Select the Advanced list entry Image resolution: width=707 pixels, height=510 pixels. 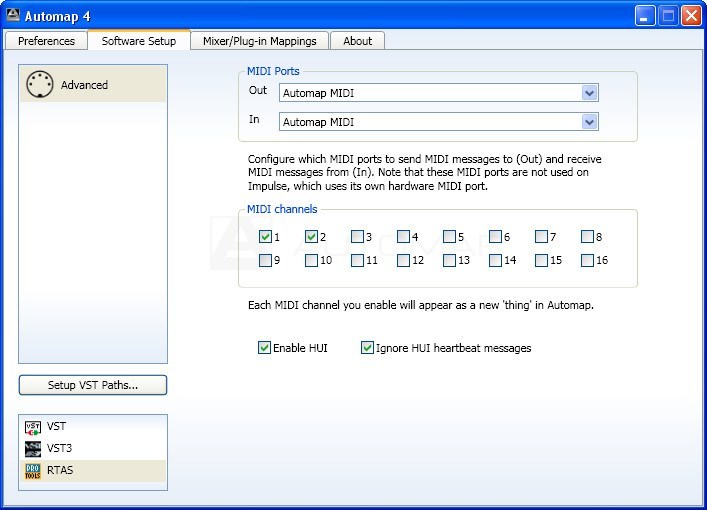(x=93, y=84)
